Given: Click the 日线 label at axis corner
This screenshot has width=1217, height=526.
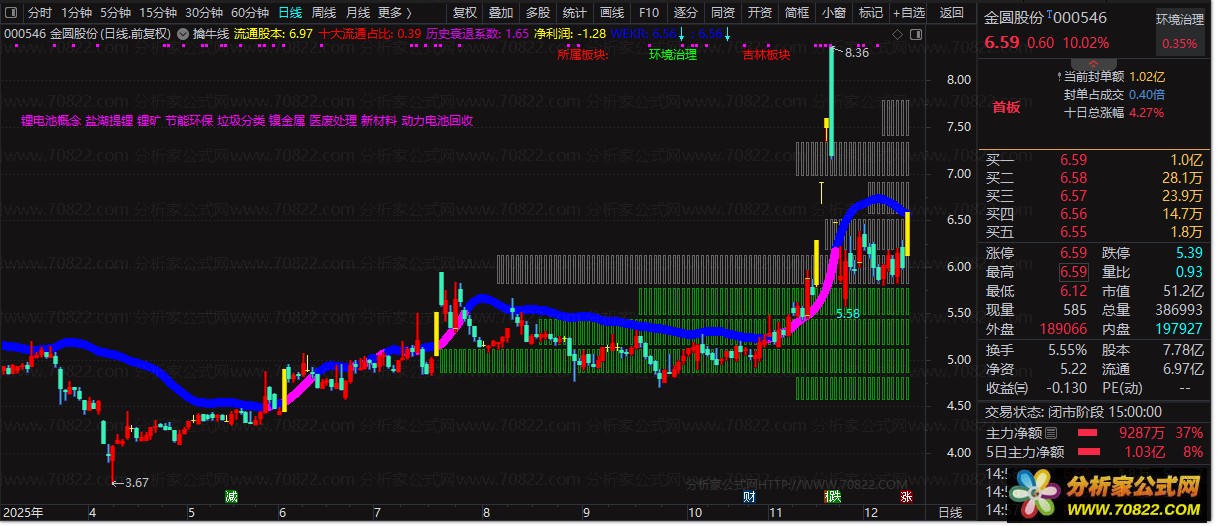Looking at the screenshot, I should tap(950, 512).
